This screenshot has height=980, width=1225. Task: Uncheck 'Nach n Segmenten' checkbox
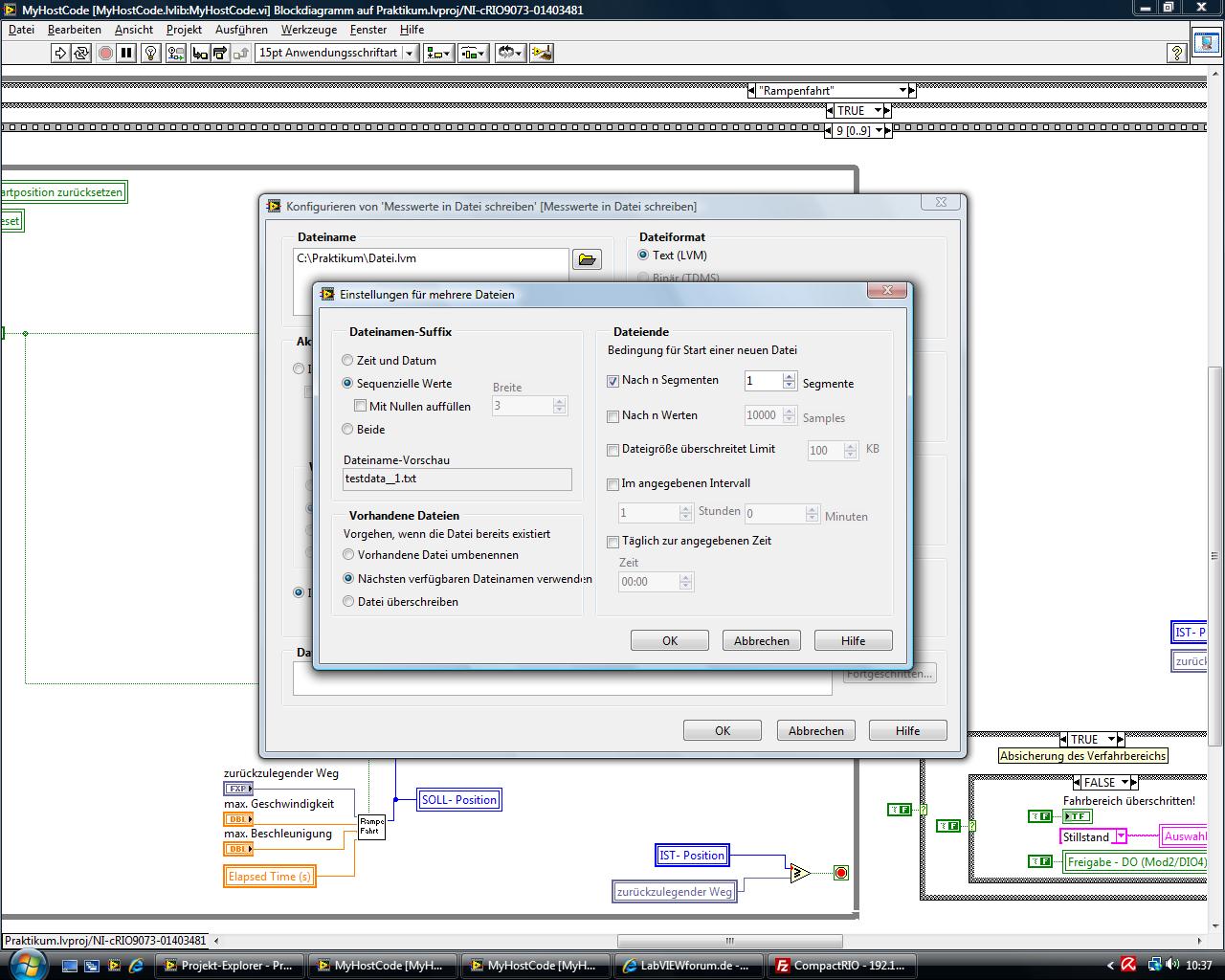(613, 381)
